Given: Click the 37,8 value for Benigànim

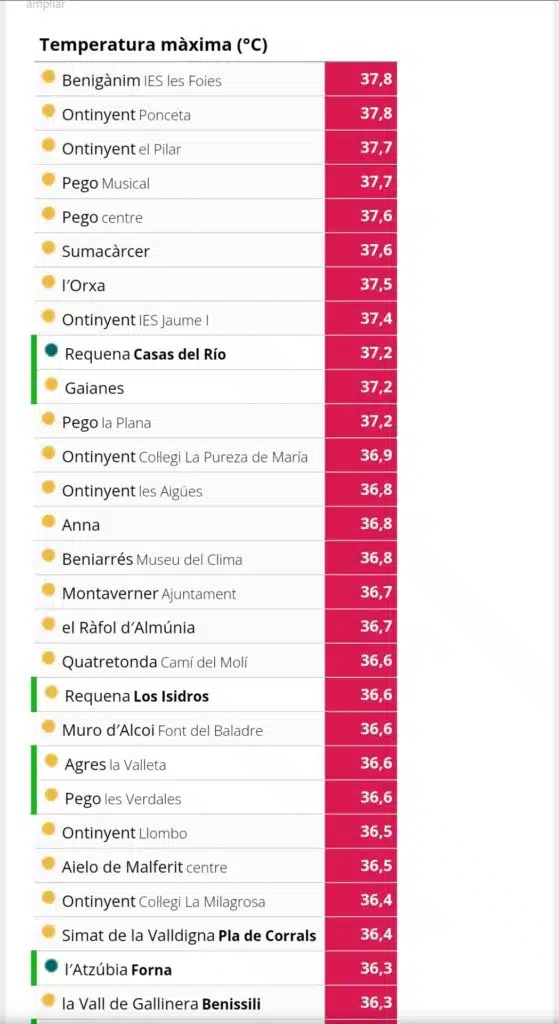Looking at the screenshot, I should pyautogui.click(x=376, y=80).
